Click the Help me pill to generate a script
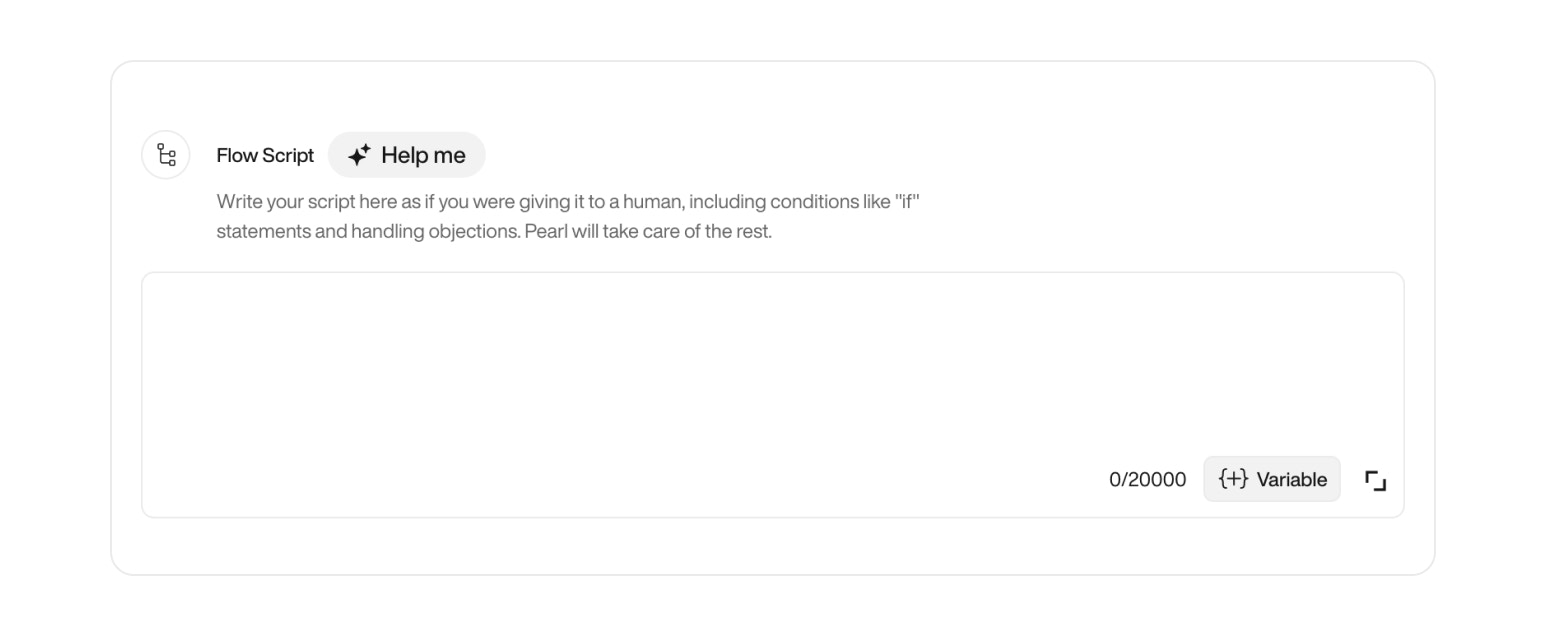The width and height of the screenshot is (1562, 636). point(406,154)
